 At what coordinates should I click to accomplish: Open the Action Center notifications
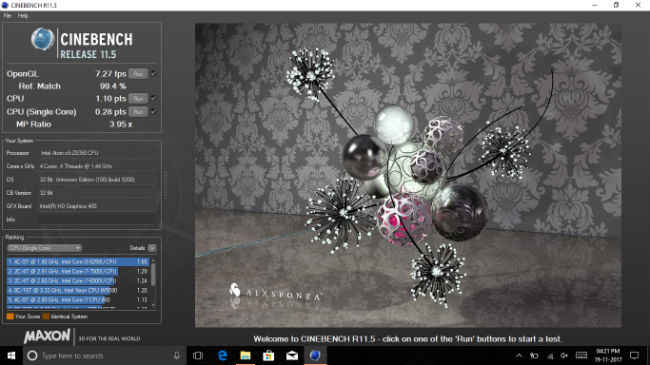point(634,355)
